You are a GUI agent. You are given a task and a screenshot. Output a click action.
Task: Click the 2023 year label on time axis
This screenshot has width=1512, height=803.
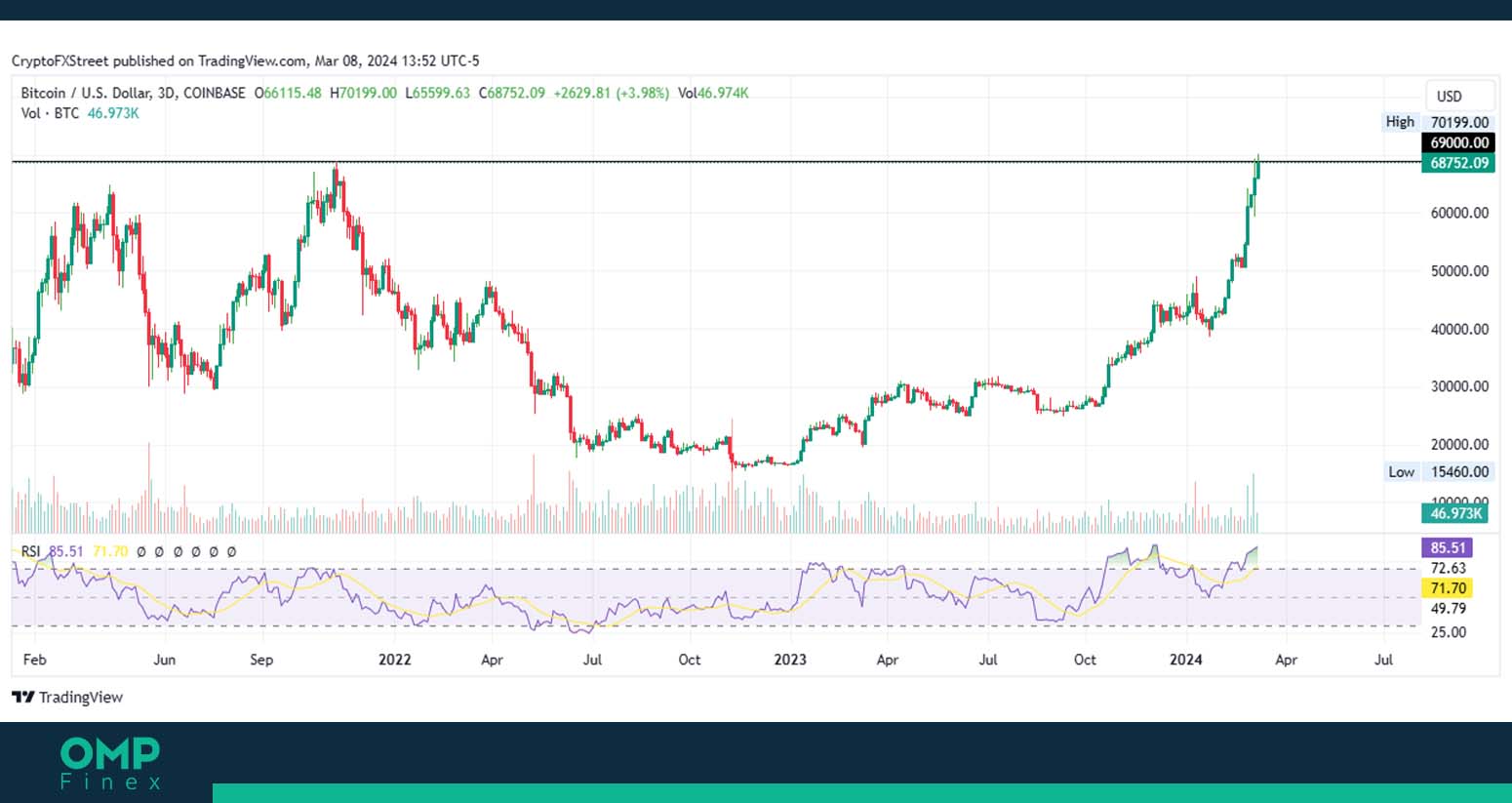(789, 660)
